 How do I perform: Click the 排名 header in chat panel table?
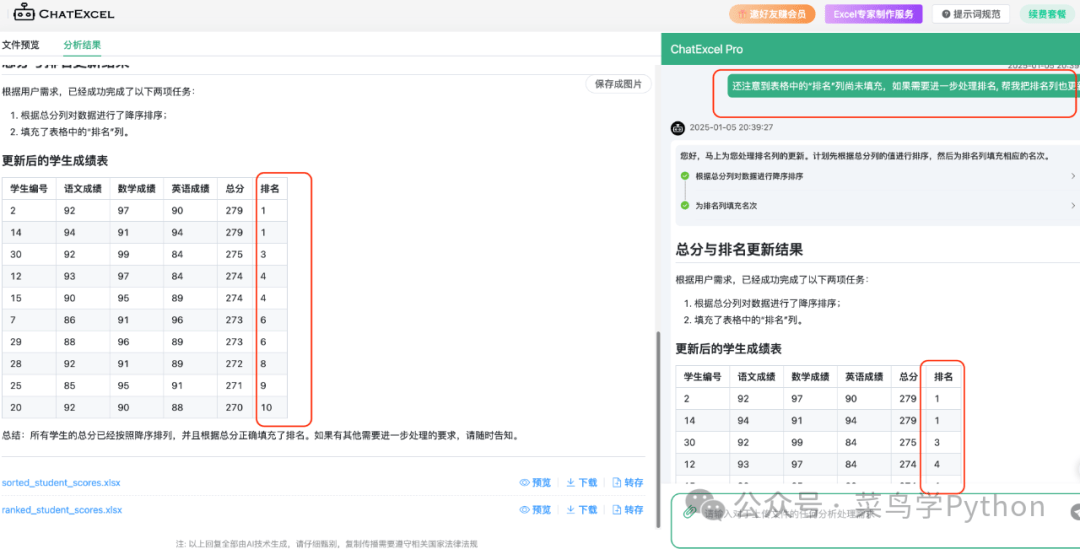943,377
